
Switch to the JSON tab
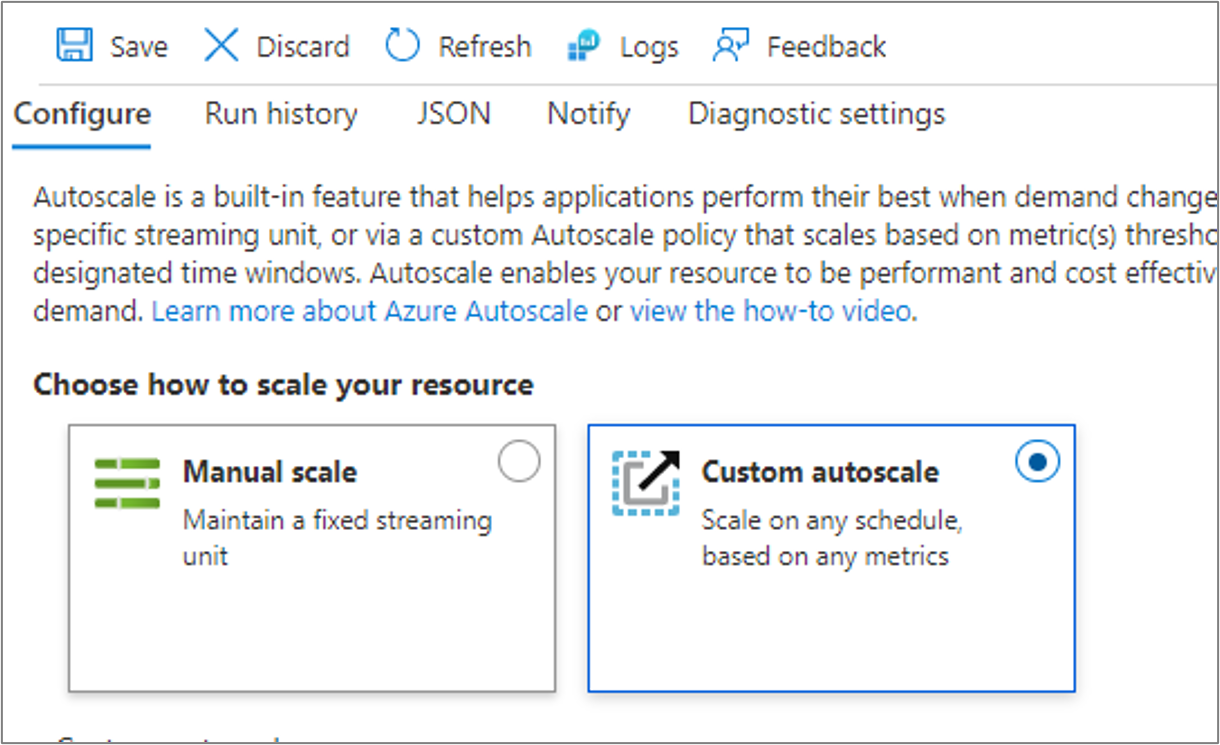point(453,114)
